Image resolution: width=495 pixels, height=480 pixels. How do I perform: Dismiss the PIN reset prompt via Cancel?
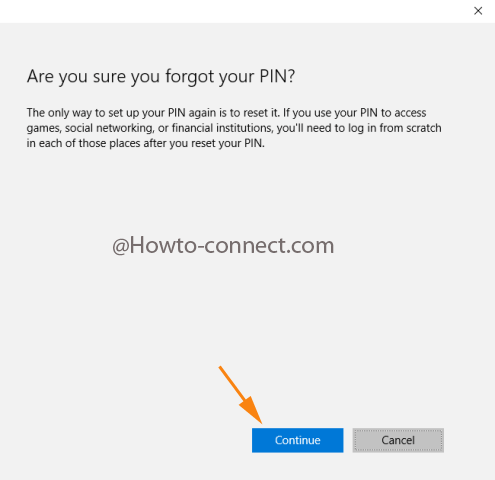pos(398,440)
